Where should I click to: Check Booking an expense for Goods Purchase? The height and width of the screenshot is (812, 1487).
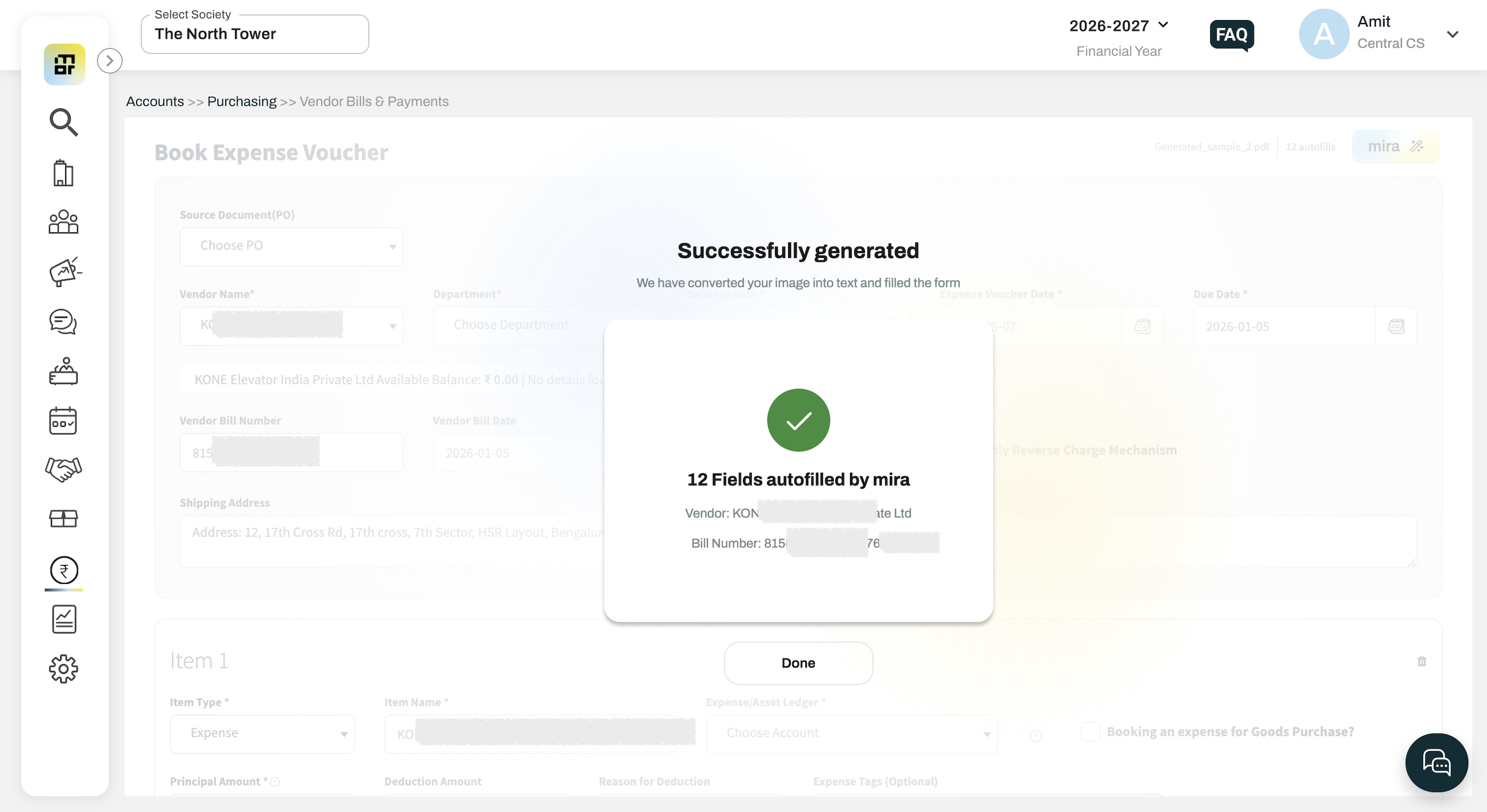[1091, 732]
